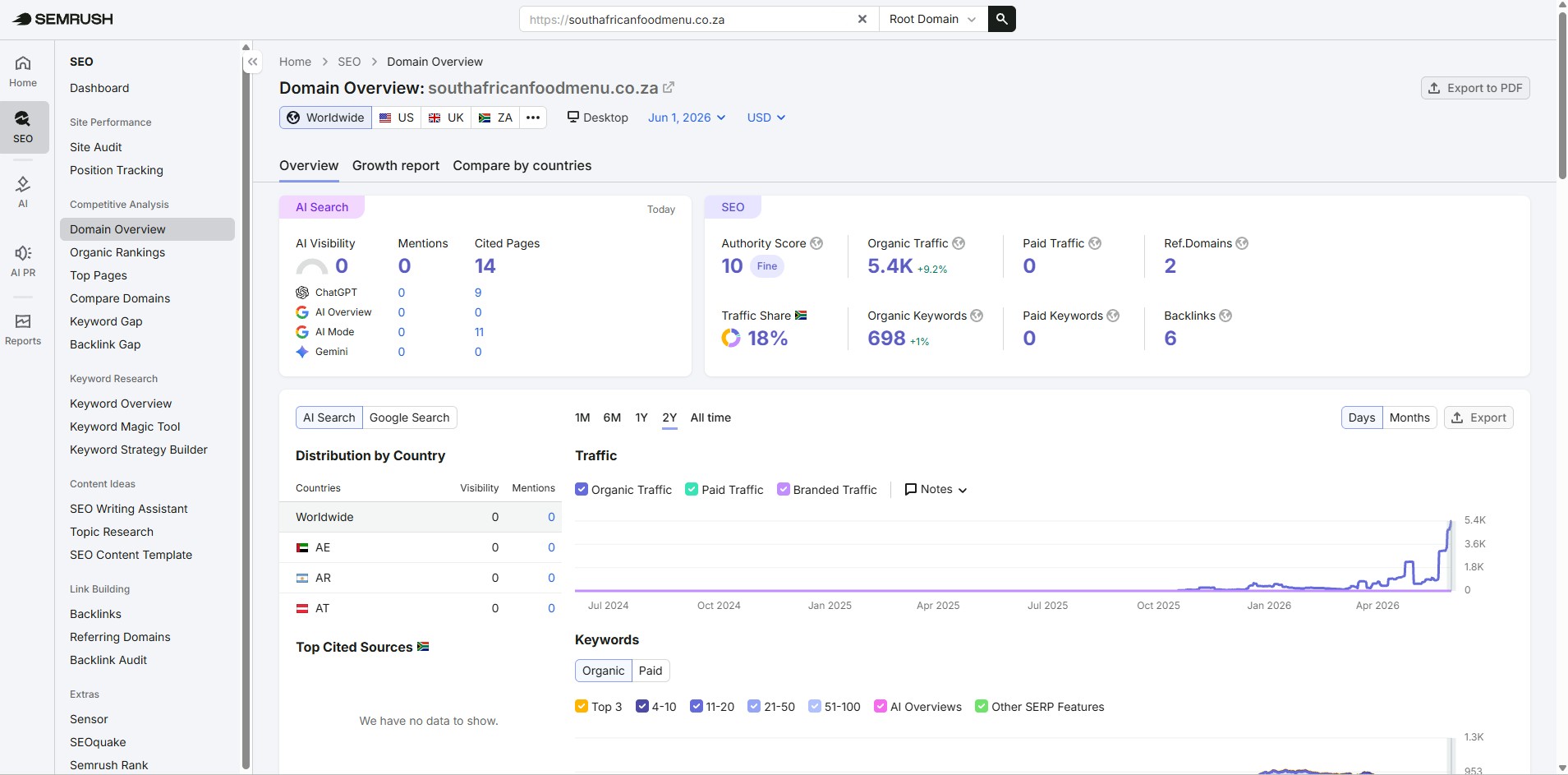Clear the domain search field

(x=862, y=19)
